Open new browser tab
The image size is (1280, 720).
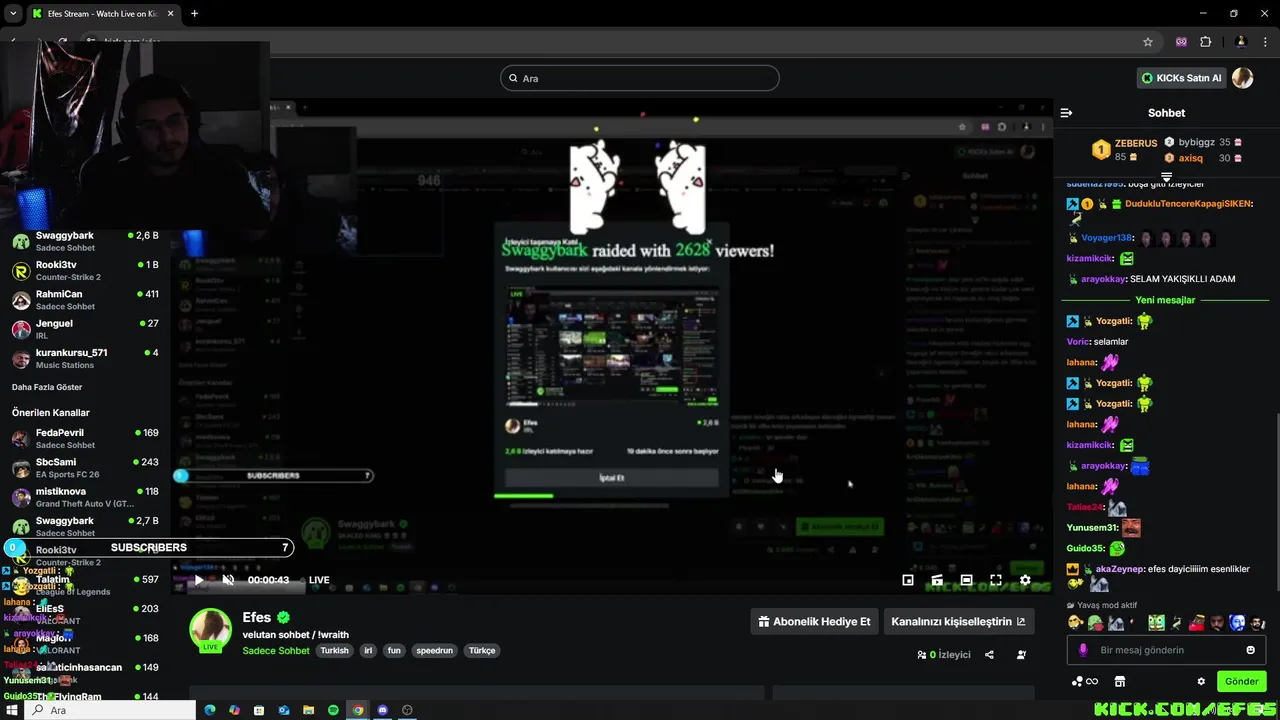(x=194, y=13)
